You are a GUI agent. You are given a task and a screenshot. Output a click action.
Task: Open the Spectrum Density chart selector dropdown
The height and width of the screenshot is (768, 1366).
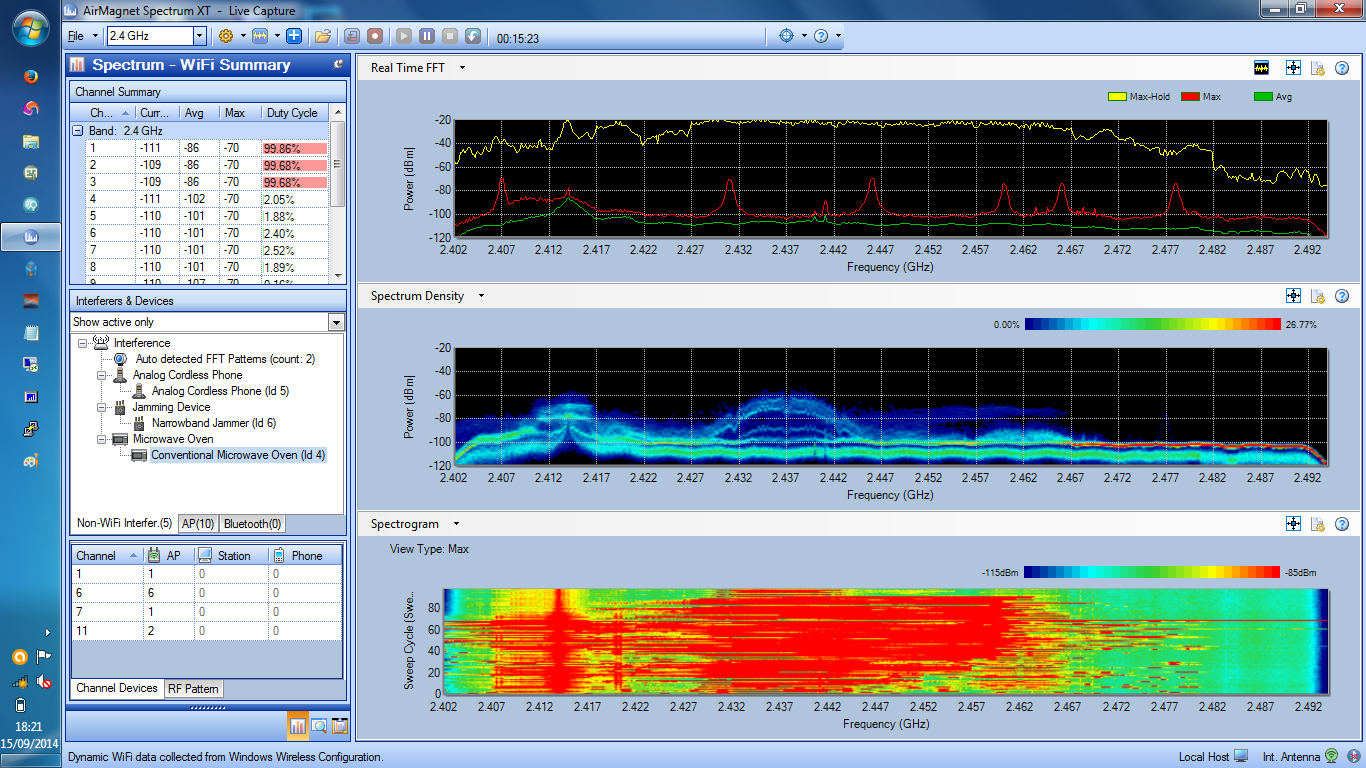pyautogui.click(x=481, y=296)
